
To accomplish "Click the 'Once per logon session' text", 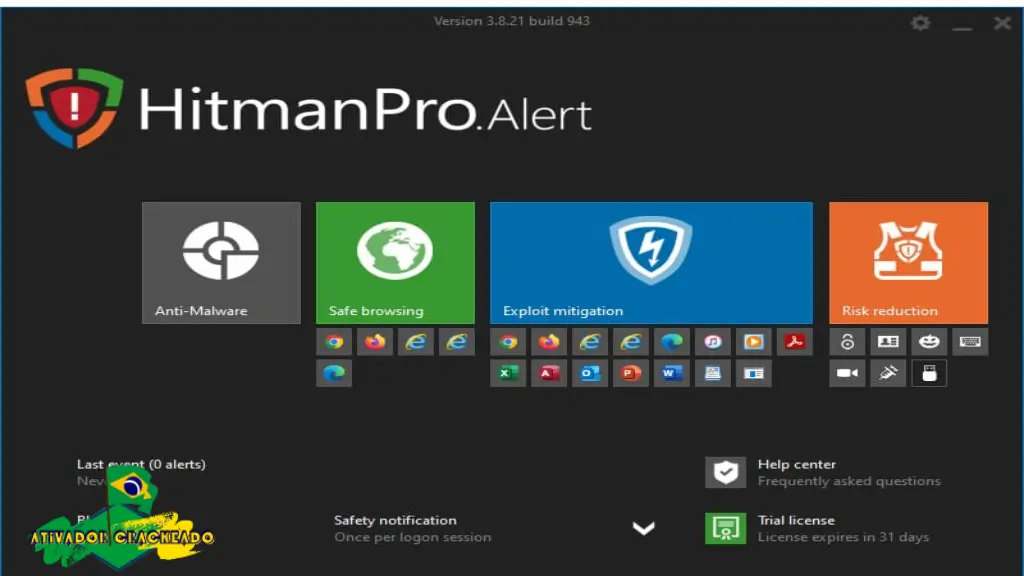I will pos(413,537).
